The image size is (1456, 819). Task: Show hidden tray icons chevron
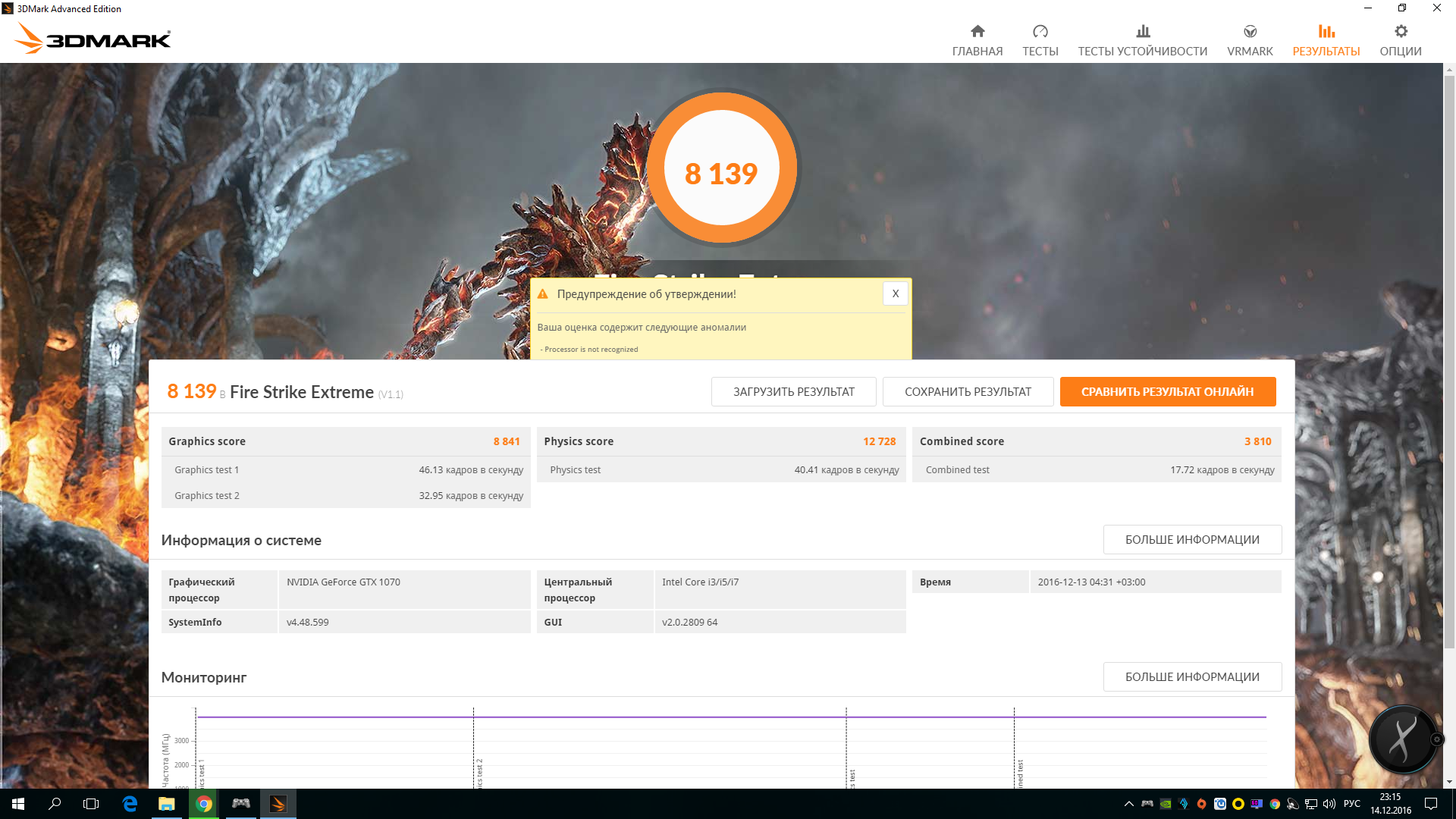(x=1128, y=804)
